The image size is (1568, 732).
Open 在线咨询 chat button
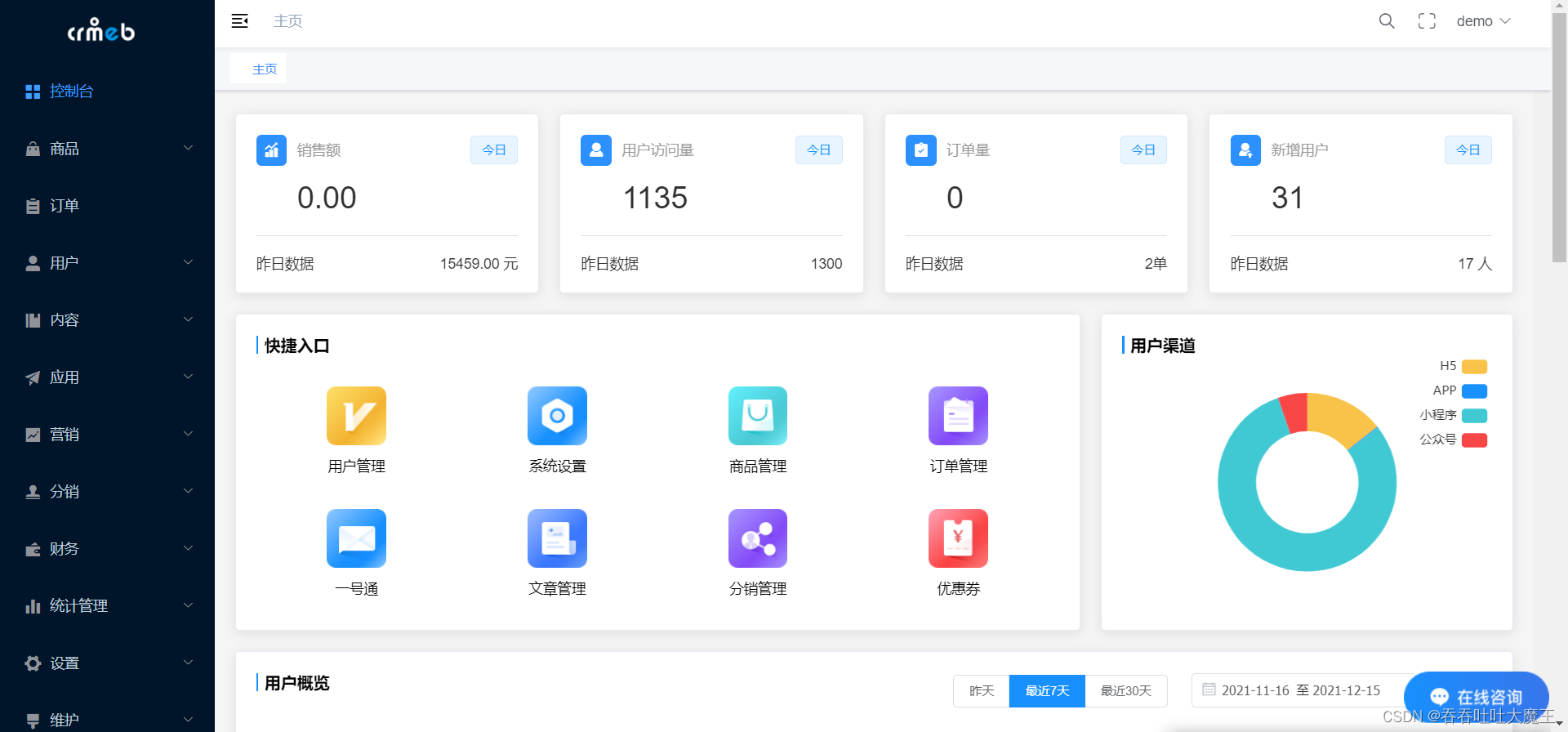1477,697
